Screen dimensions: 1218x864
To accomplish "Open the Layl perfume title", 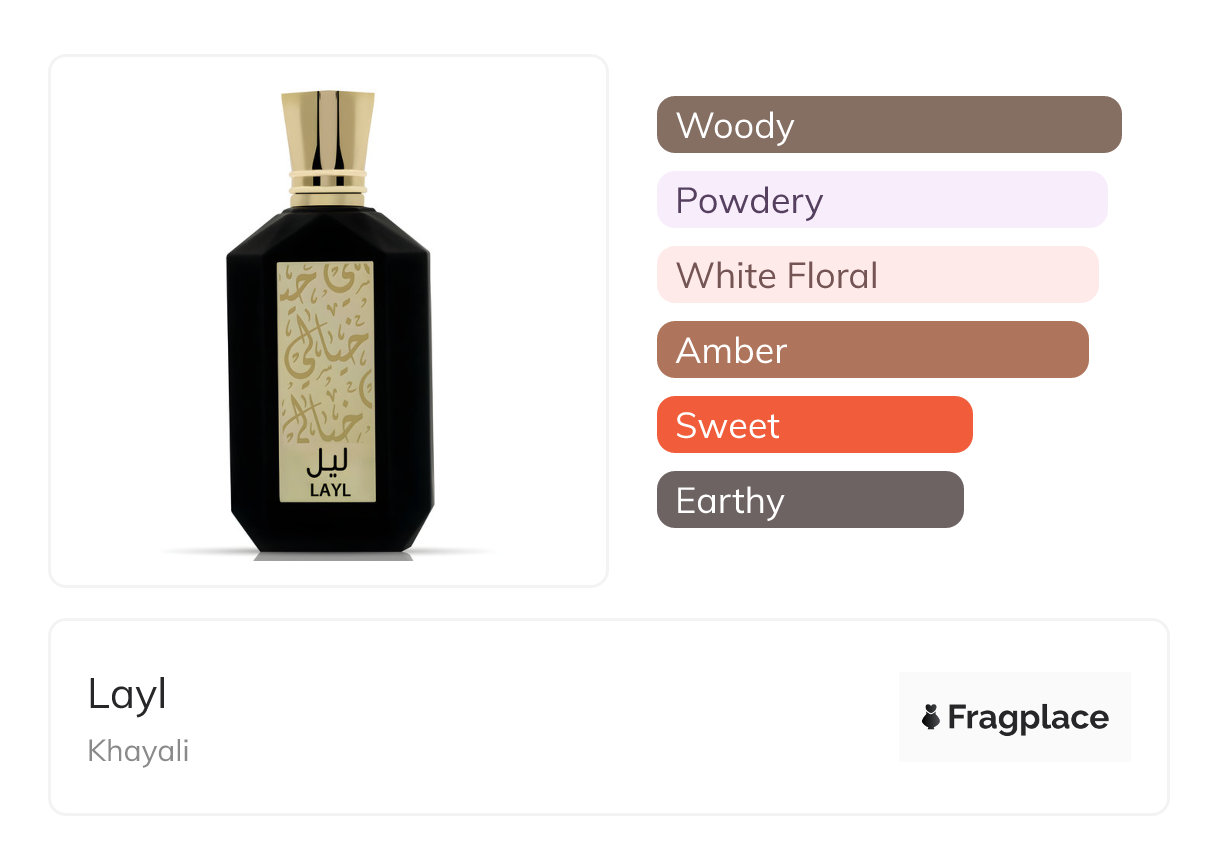I will point(127,694).
